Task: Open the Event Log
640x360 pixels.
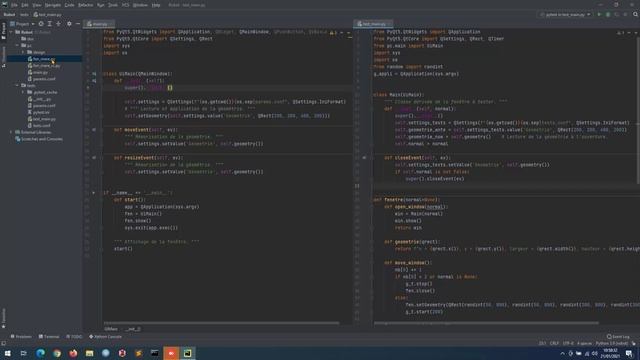Action: (x=618, y=337)
